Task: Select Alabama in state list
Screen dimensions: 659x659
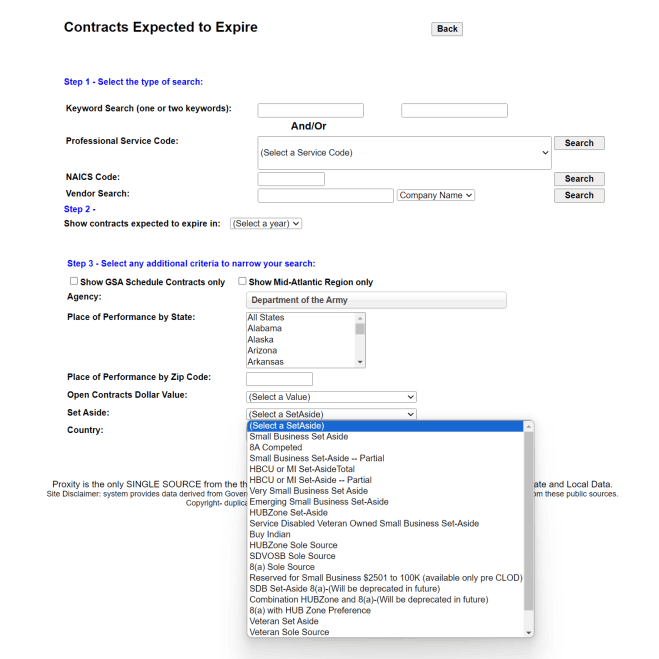Action: [301, 328]
